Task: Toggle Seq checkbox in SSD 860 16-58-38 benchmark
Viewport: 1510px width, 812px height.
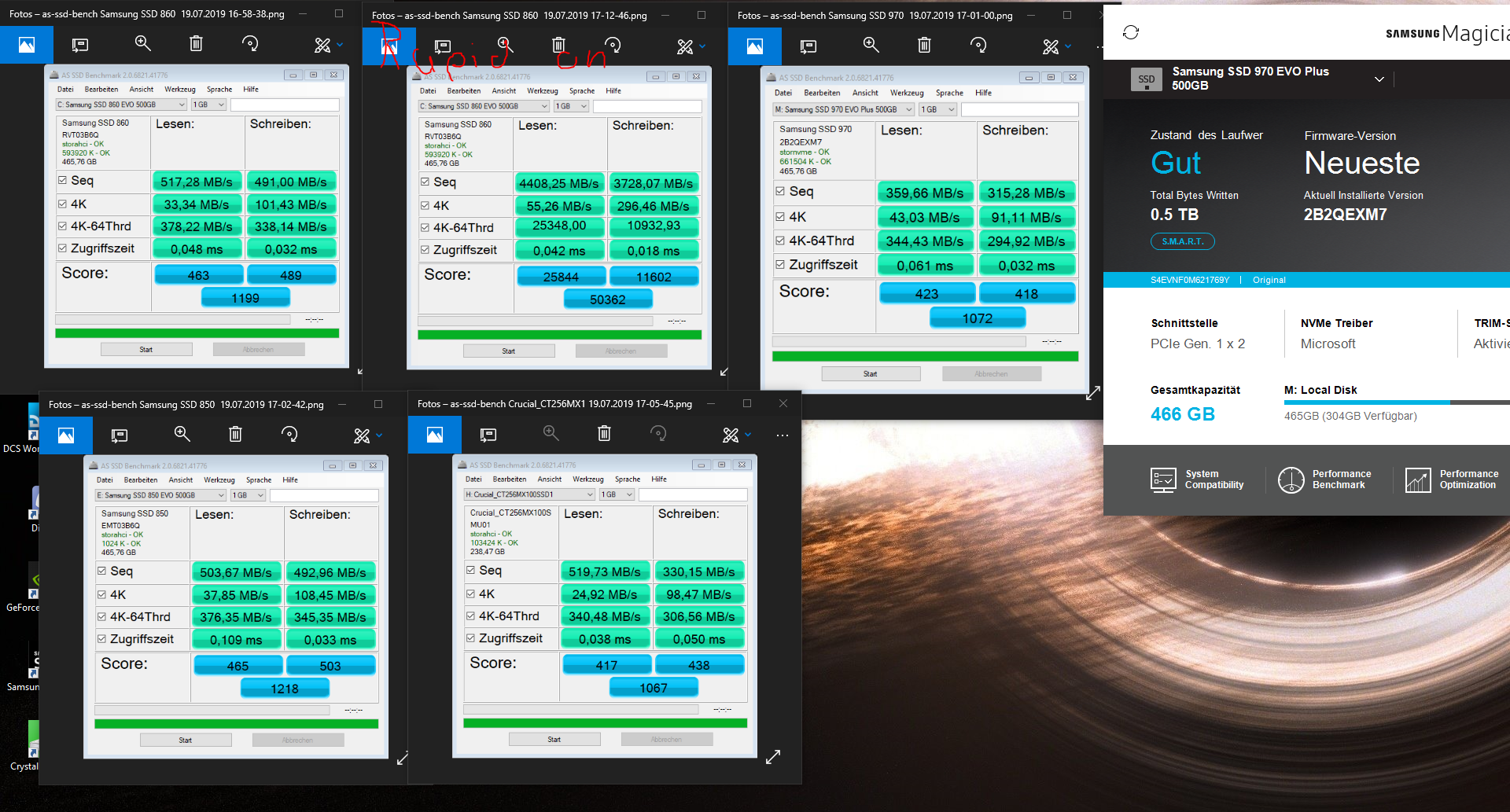Action: tap(62, 180)
